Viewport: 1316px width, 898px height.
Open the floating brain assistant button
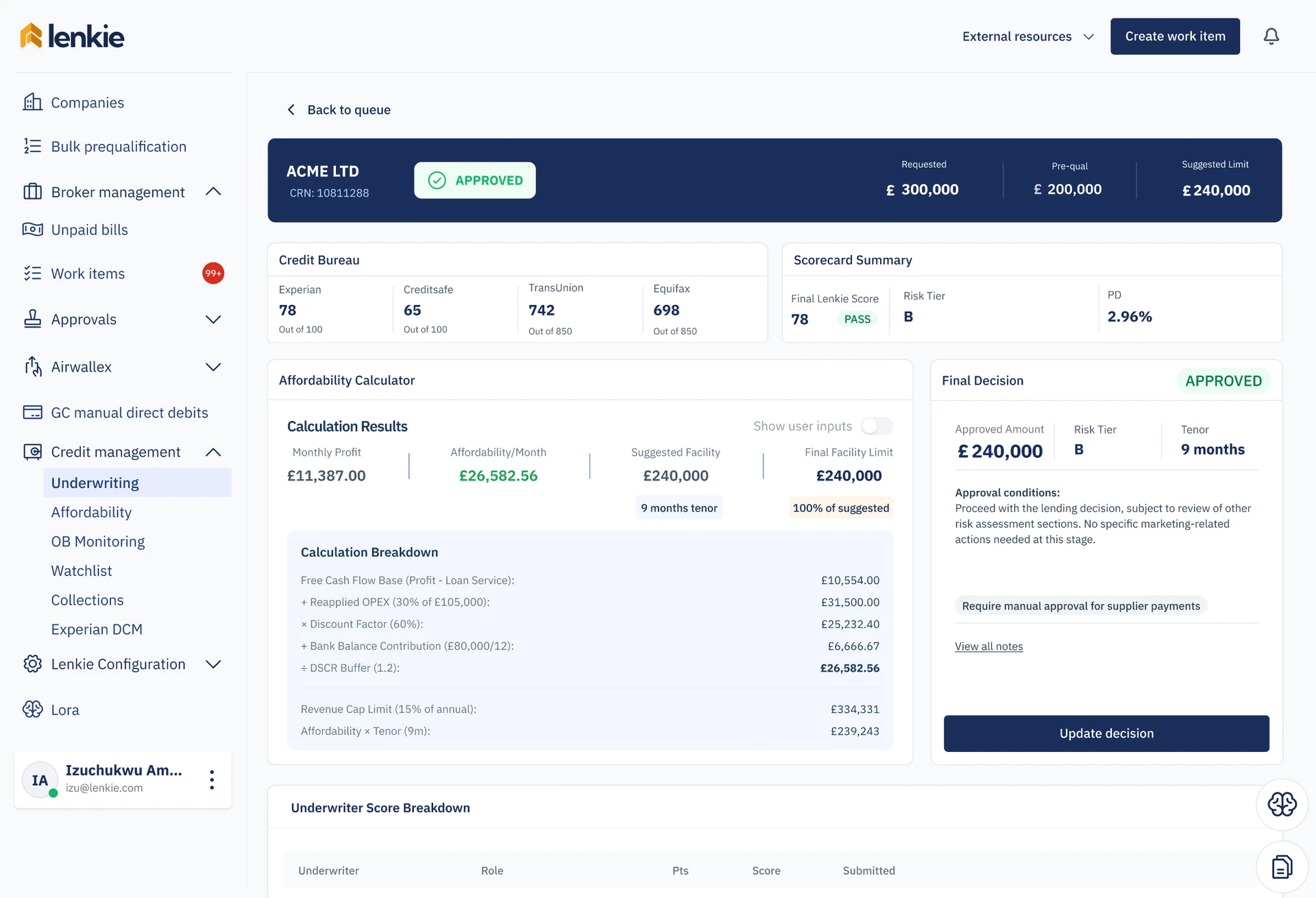pos(1282,804)
